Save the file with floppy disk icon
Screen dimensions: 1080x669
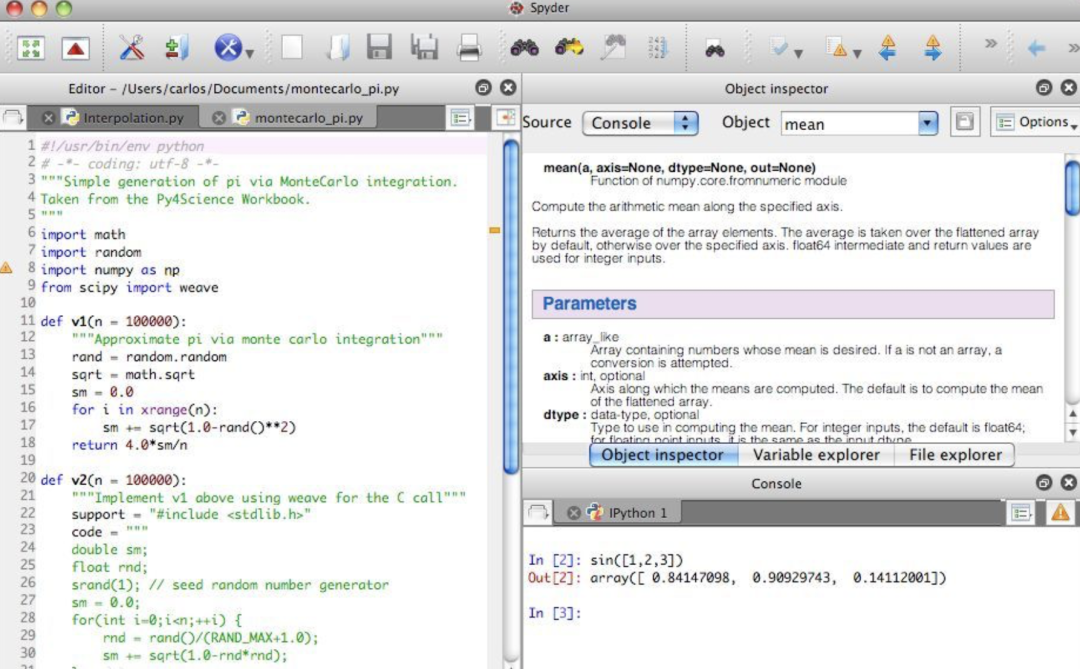point(379,48)
